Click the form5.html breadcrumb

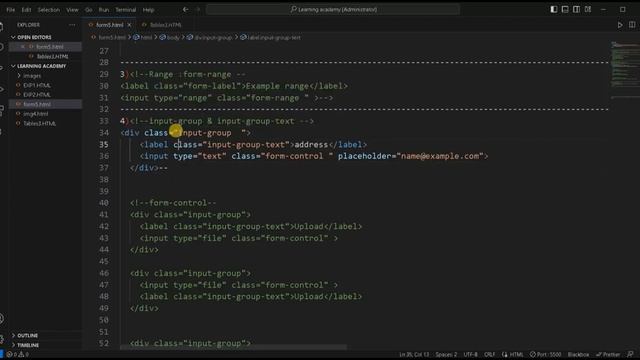[109, 38]
